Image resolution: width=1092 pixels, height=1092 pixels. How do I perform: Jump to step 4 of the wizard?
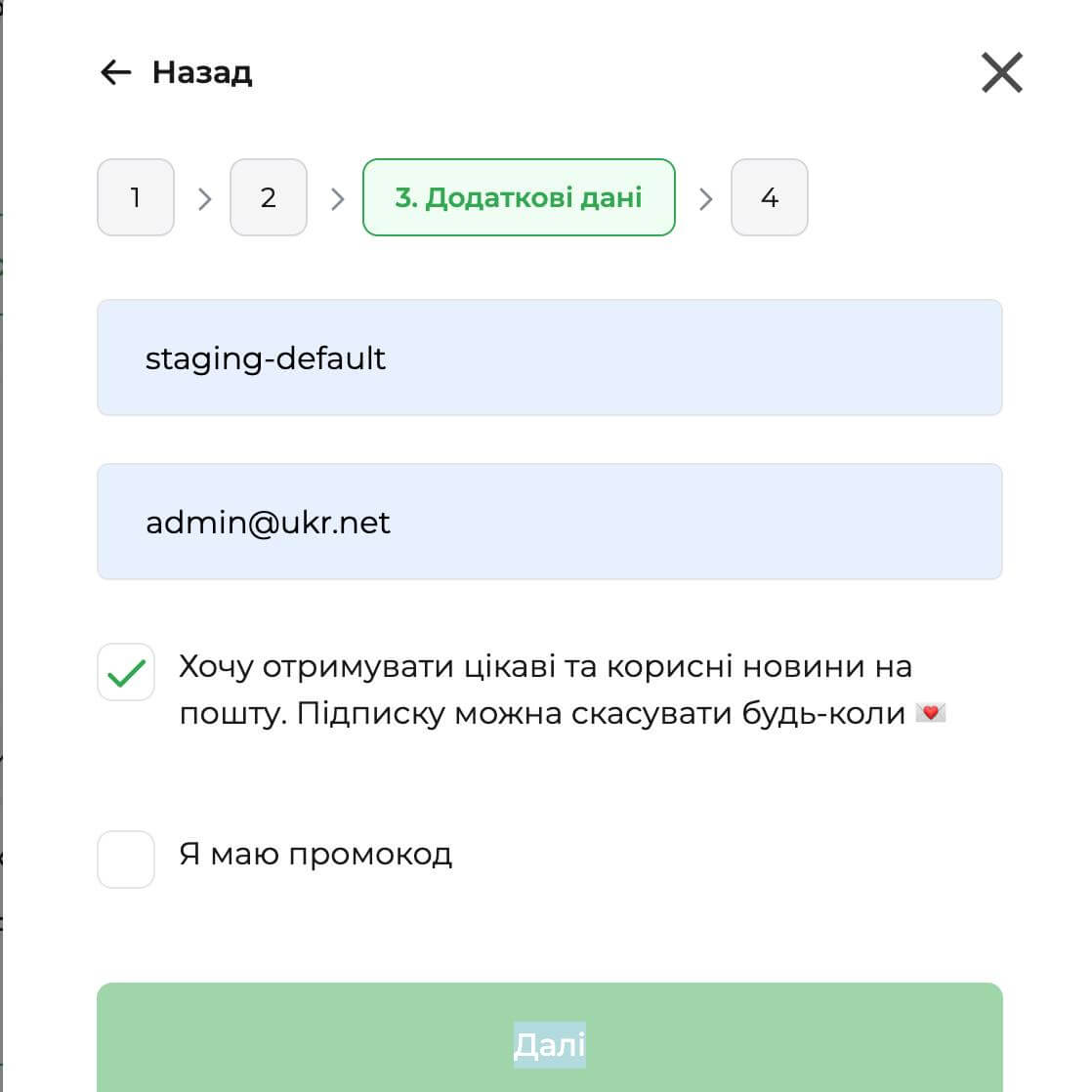tap(770, 197)
